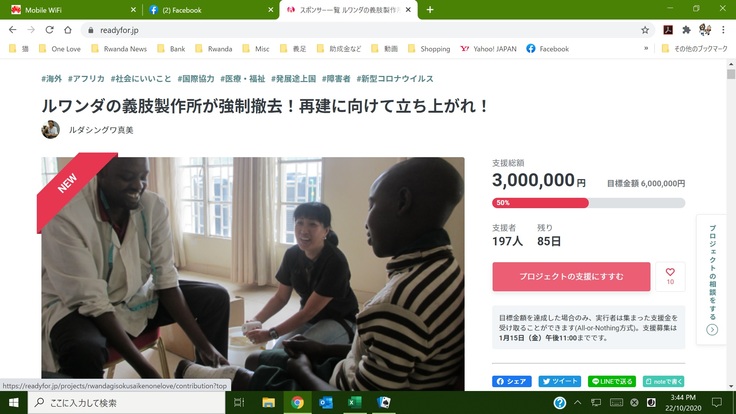Expand the その他のブックマーク folder
This screenshot has width=736, height=414.
coord(692,48)
